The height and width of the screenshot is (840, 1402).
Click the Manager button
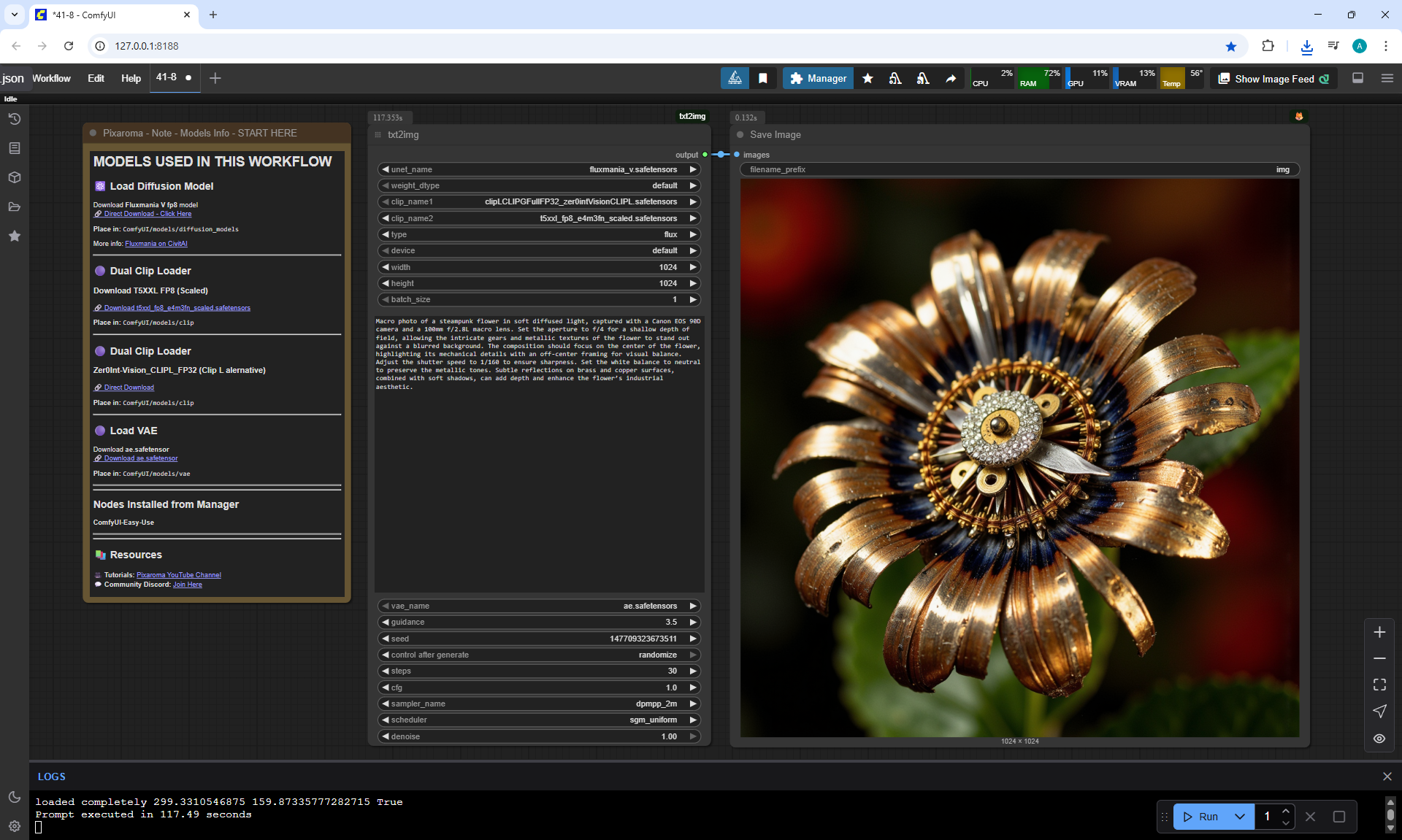[818, 78]
